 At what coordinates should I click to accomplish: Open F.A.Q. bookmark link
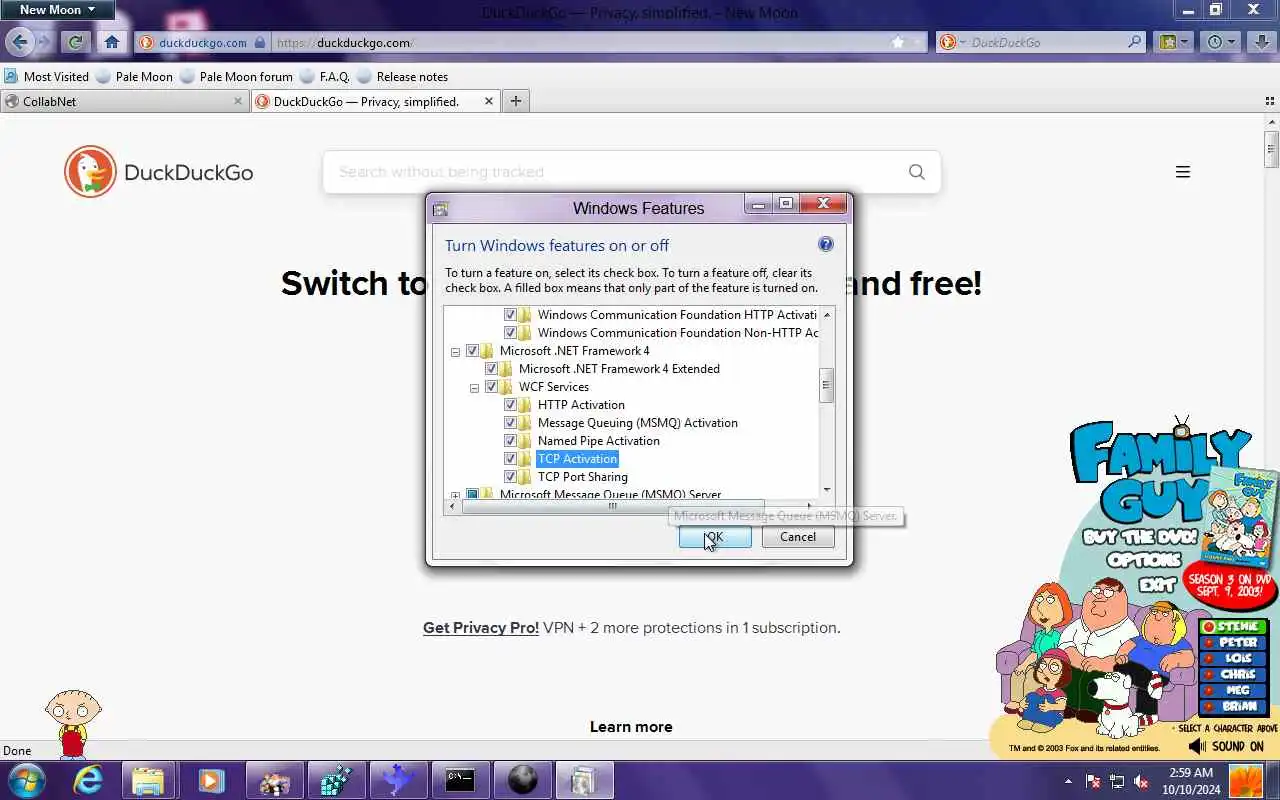point(324,76)
